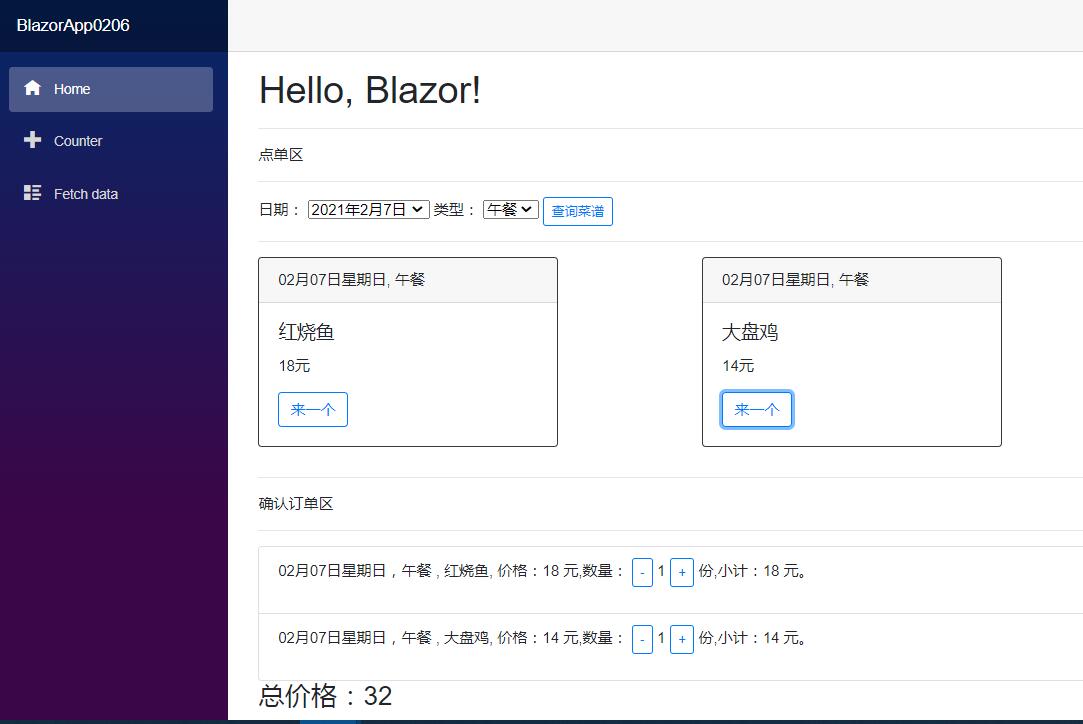The height and width of the screenshot is (724, 1083).
Task: Select the Home house icon in sidebar
Action: [x=32, y=88]
